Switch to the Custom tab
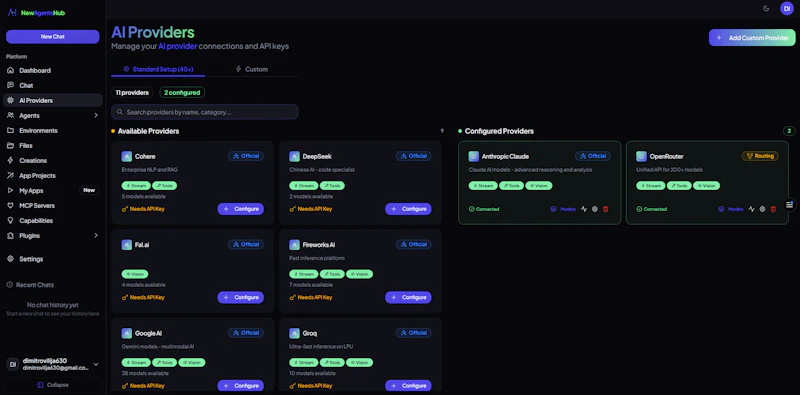This screenshot has width=800, height=395. point(252,69)
